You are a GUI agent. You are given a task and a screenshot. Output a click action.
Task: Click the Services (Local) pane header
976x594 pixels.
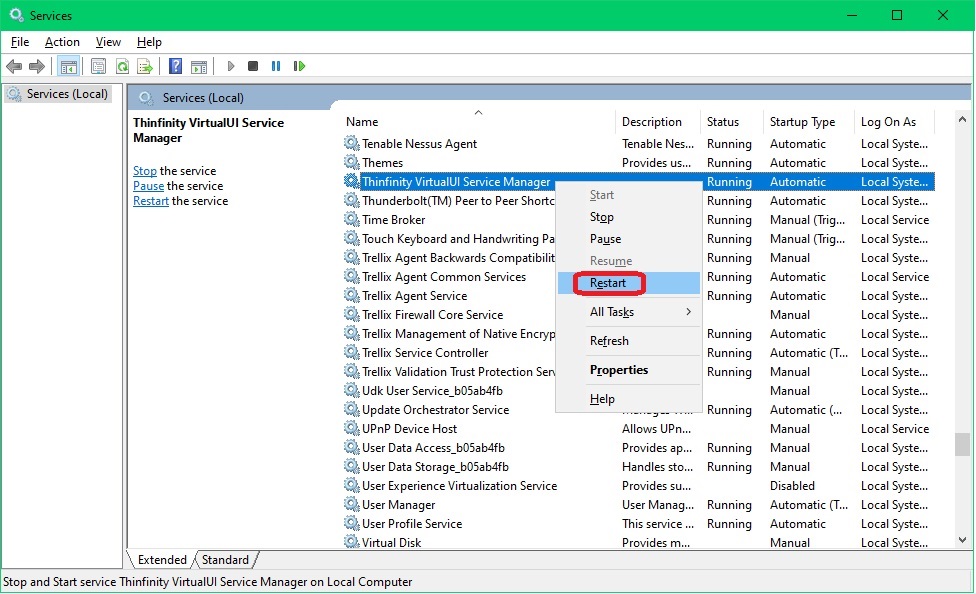tap(549, 97)
